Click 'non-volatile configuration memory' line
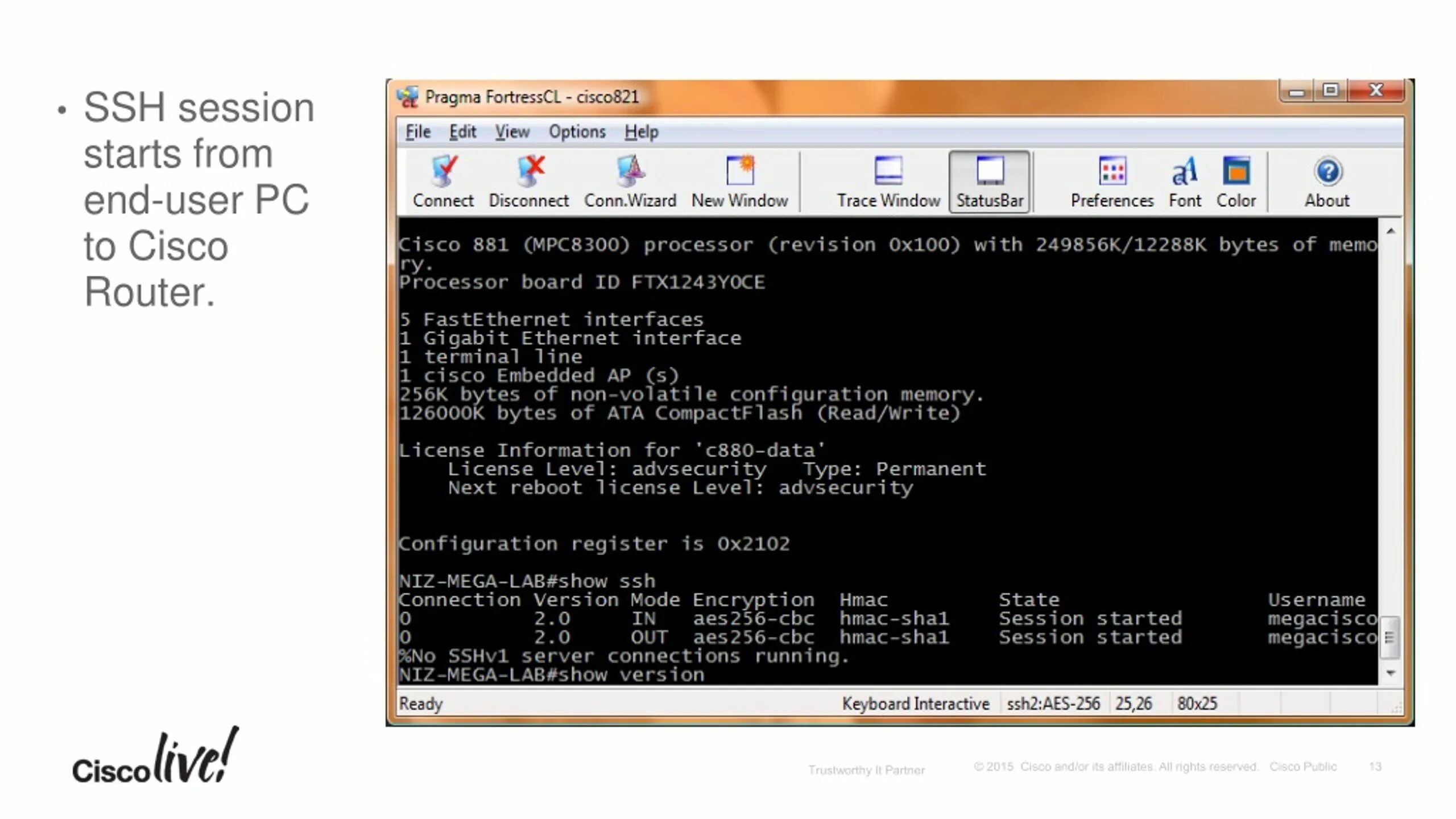Image resolution: width=1456 pixels, height=819 pixels. click(x=691, y=395)
